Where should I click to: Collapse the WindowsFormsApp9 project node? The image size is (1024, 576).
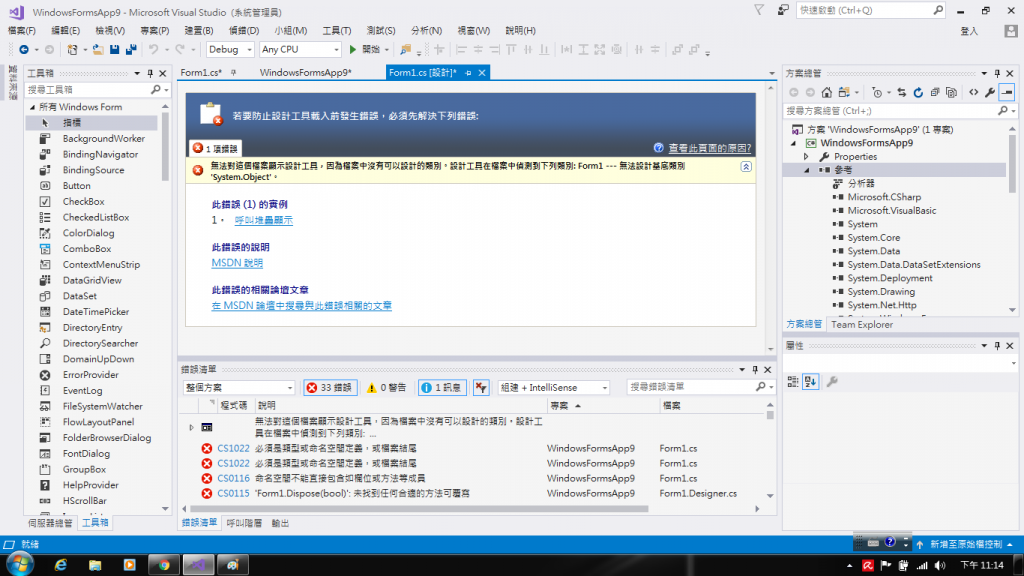[x=793, y=143]
